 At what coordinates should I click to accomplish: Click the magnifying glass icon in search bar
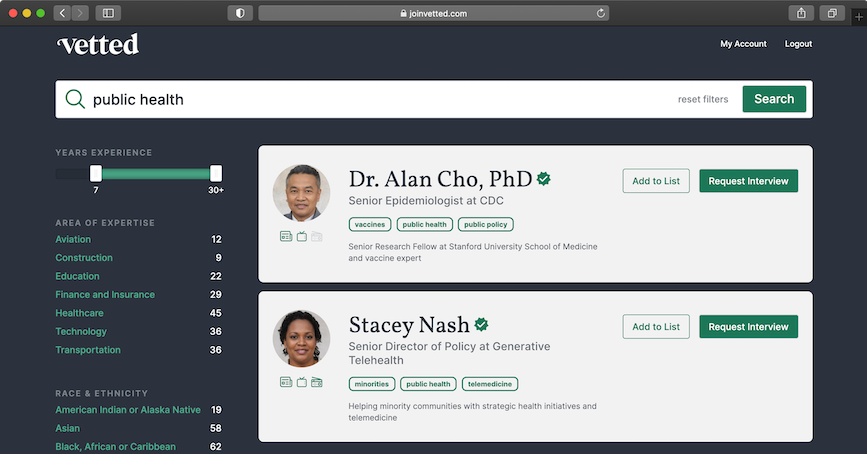tap(75, 99)
